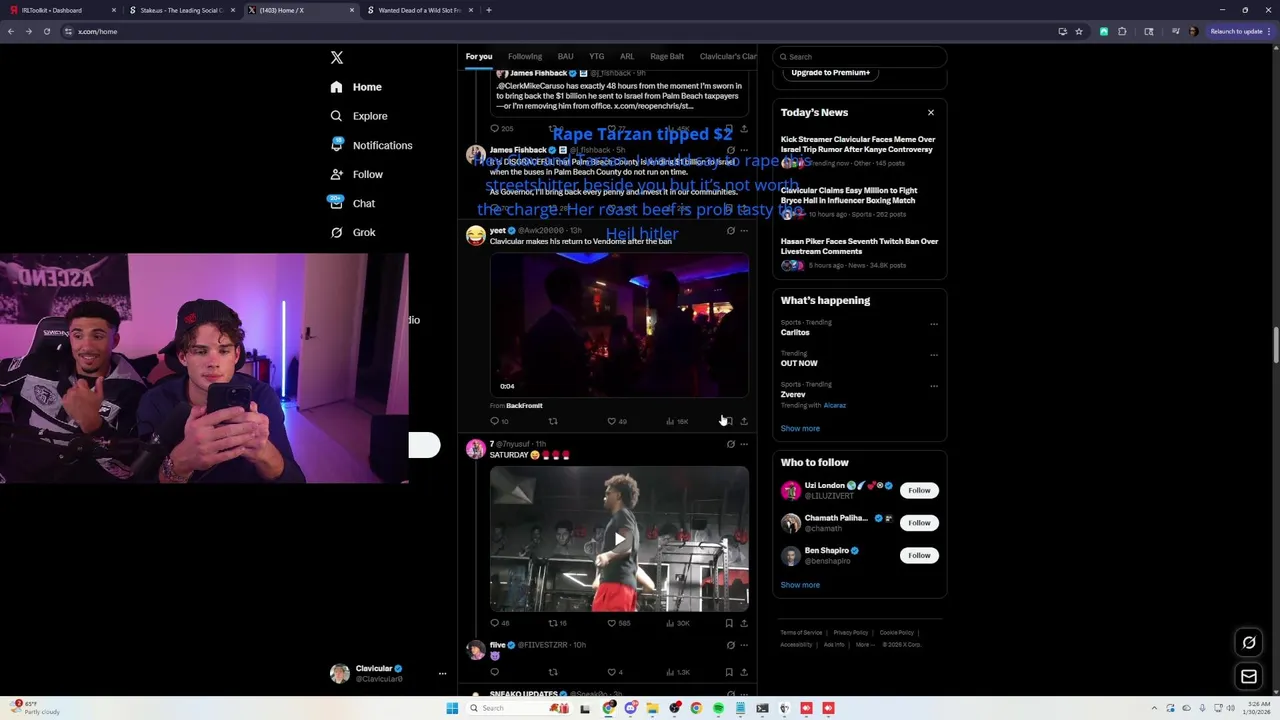Follow Ben Shapiro

[919, 555]
